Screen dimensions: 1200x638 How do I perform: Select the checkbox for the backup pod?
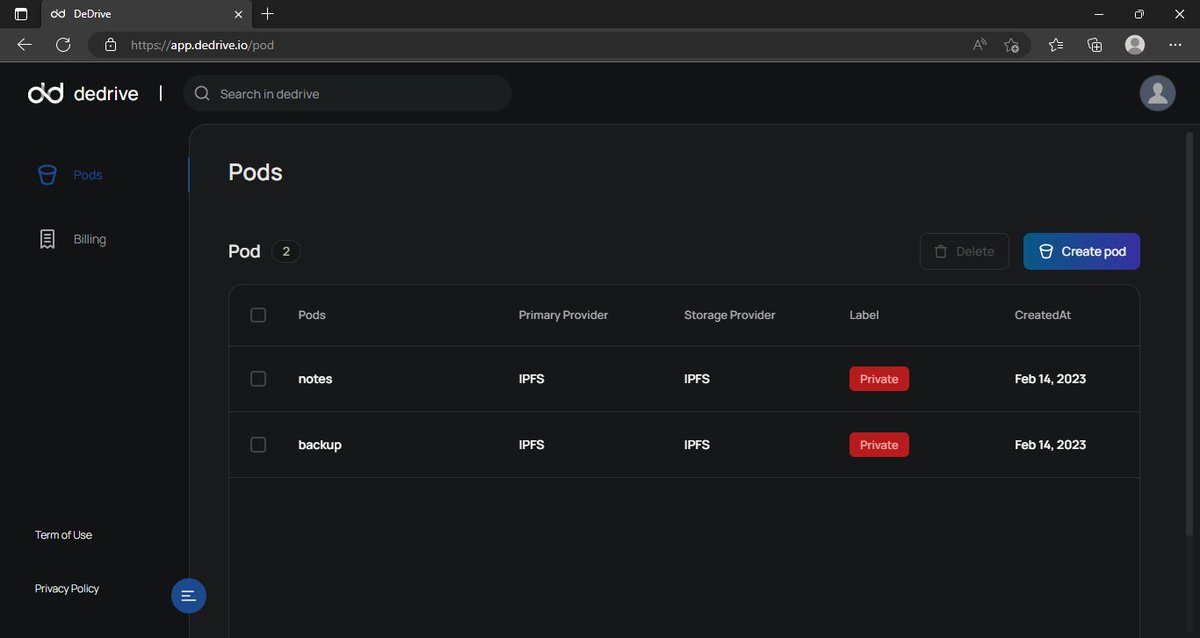258,444
